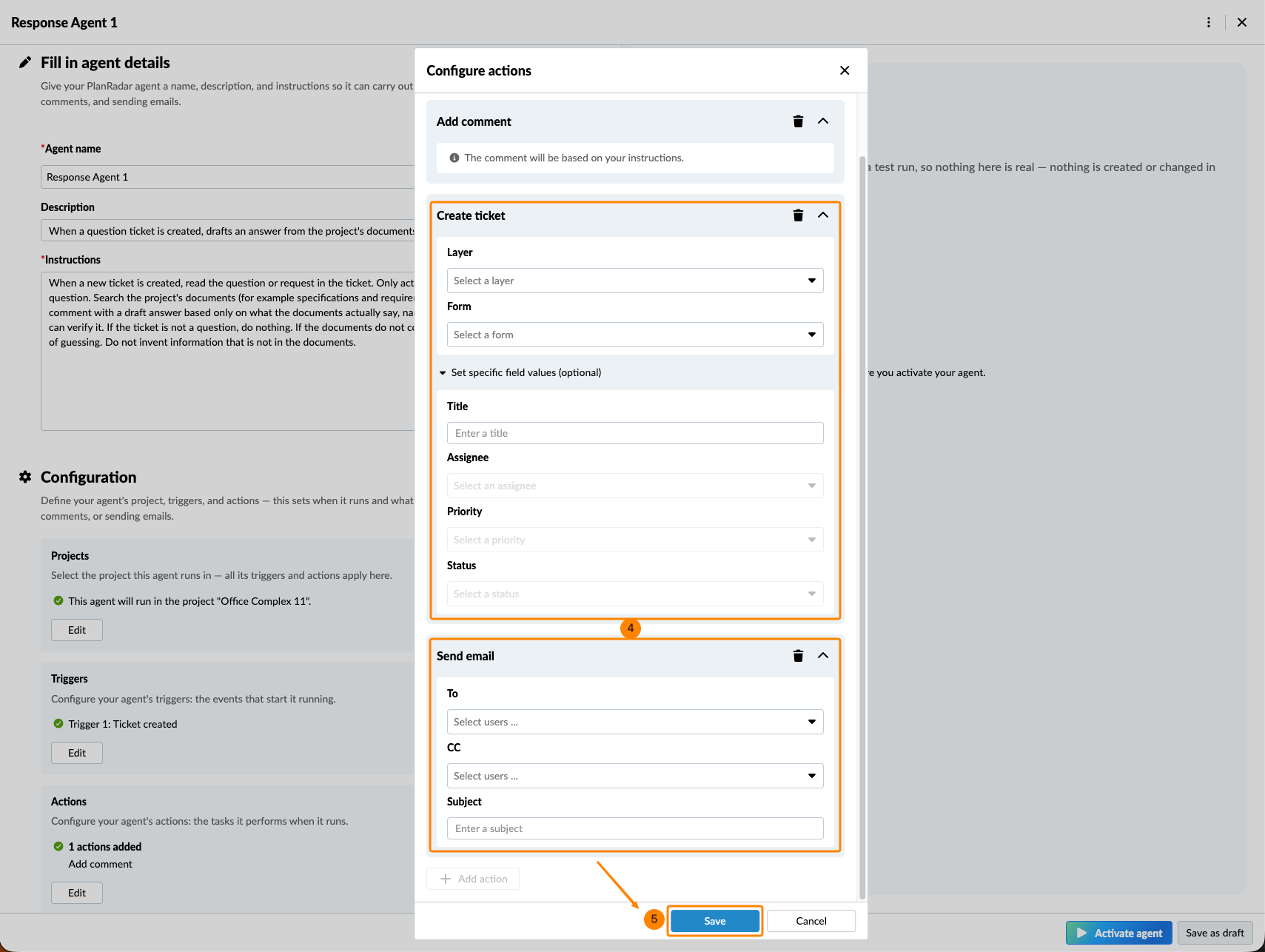Click the 'Add comment' text under actions added

pyautogui.click(x=100, y=864)
